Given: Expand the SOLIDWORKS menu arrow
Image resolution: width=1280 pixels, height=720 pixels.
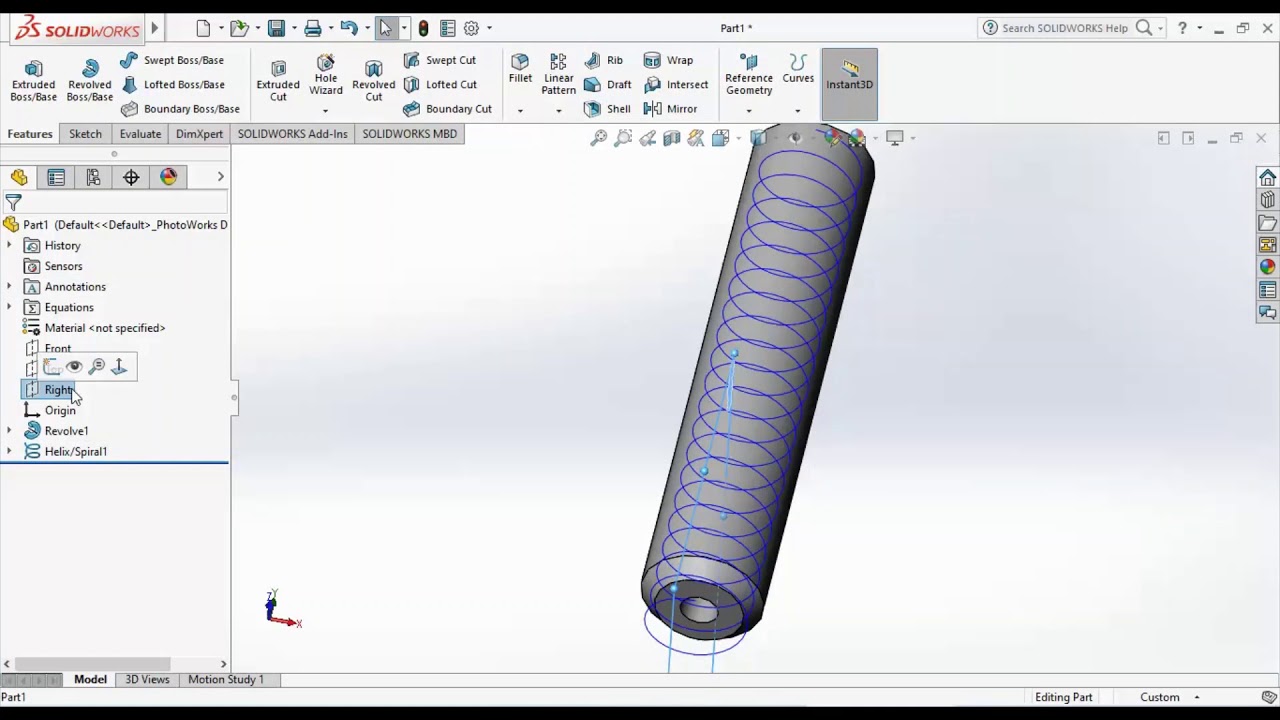Looking at the screenshot, I should click(154, 28).
